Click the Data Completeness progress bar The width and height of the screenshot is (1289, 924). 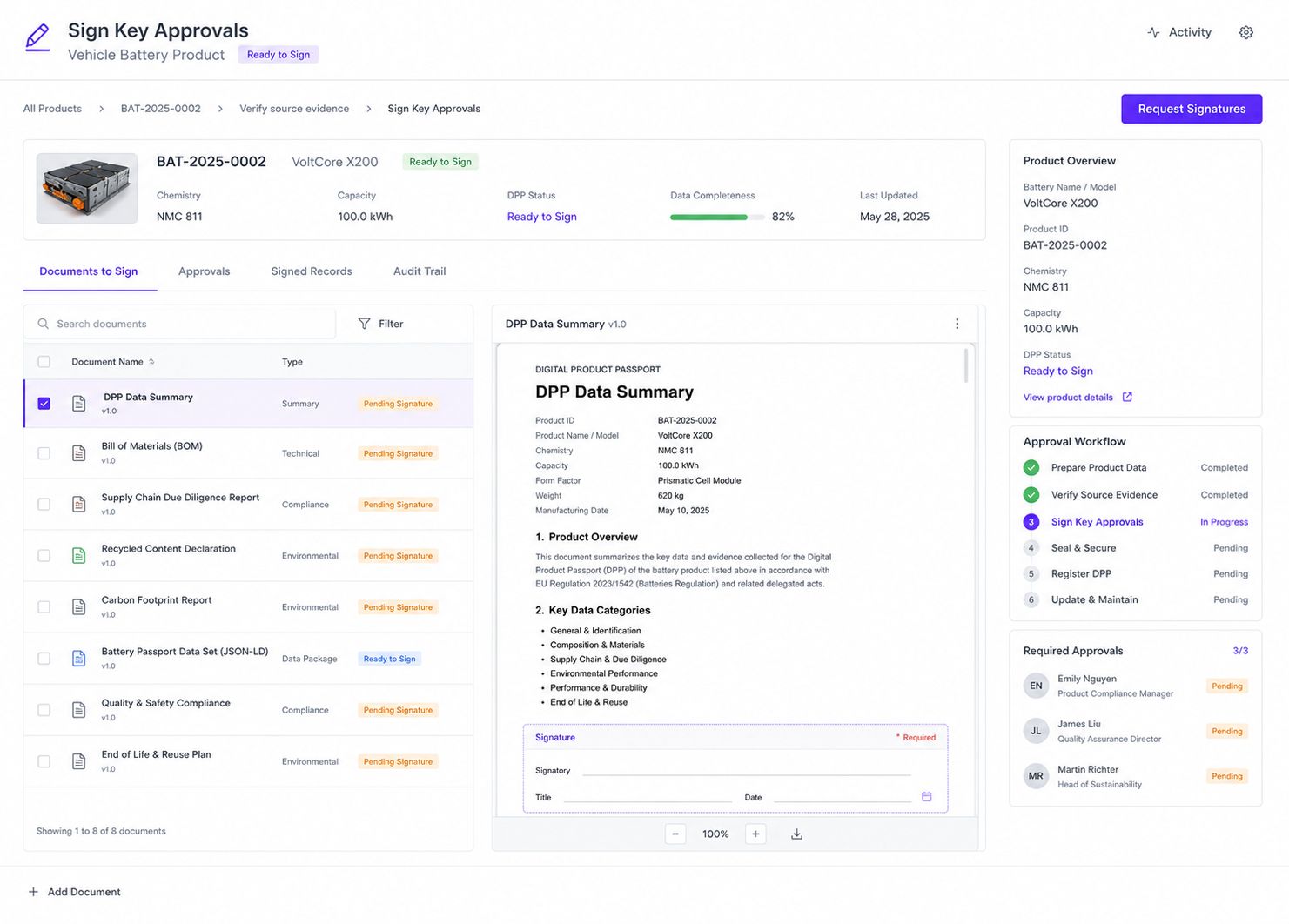(717, 217)
